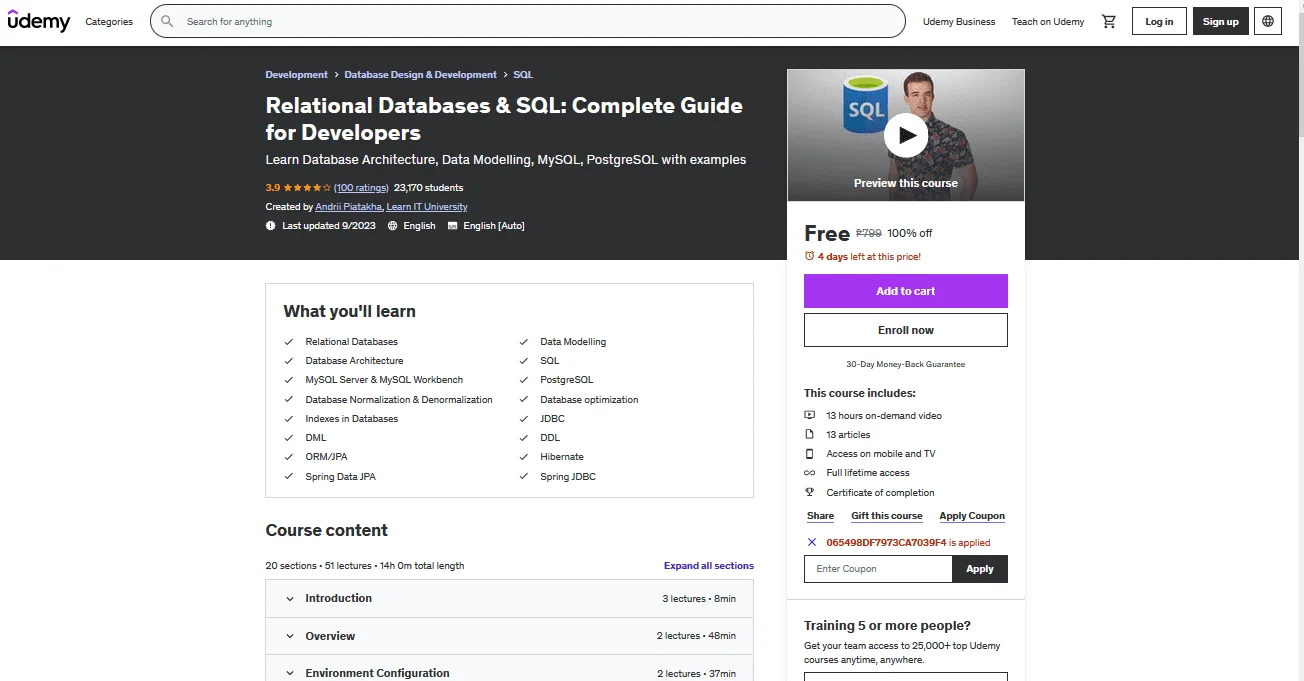
Task: Click checkmark next to Spring Data JPA
Action: pyautogui.click(x=290, y=477)
